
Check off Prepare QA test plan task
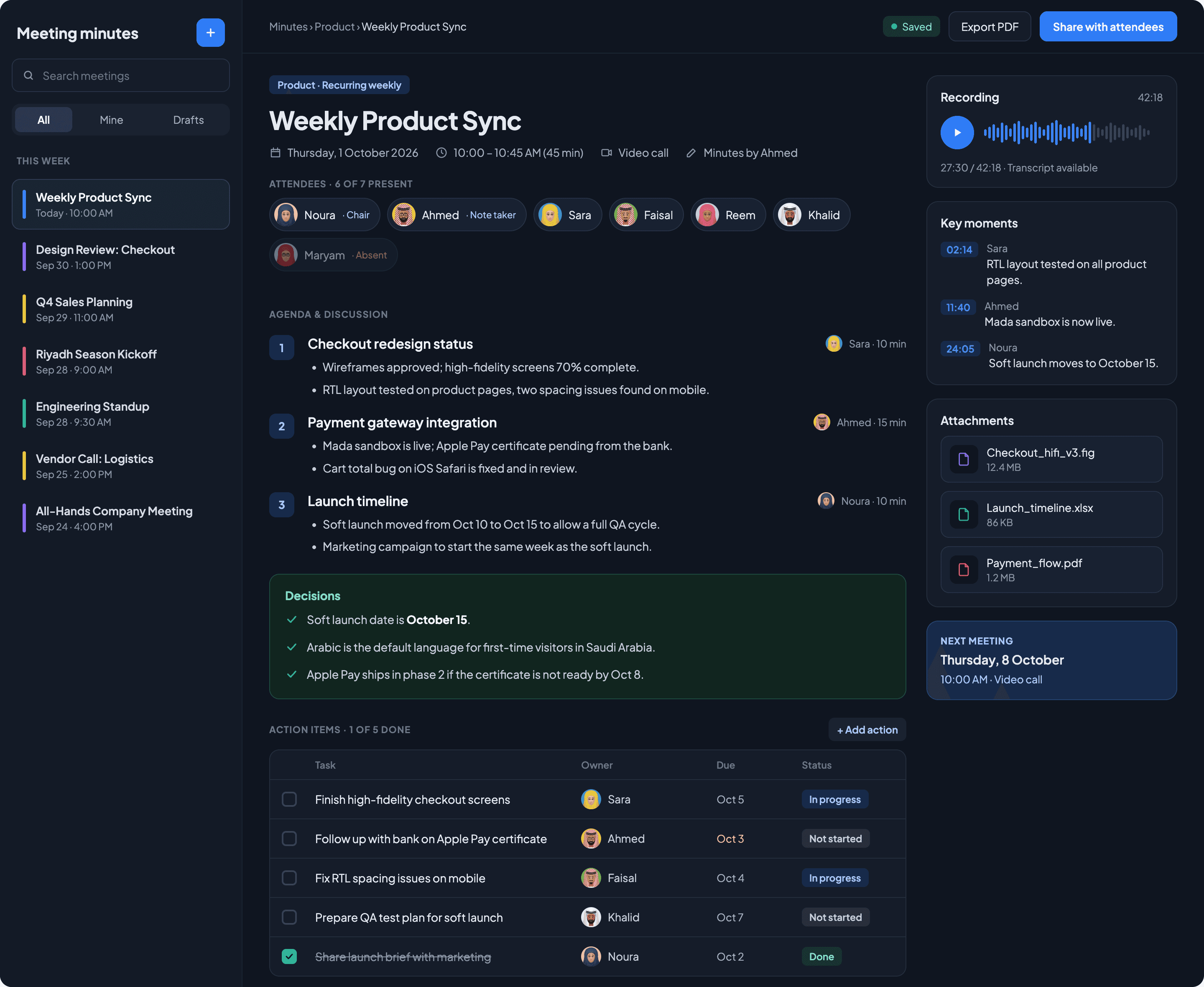(289, 917)
